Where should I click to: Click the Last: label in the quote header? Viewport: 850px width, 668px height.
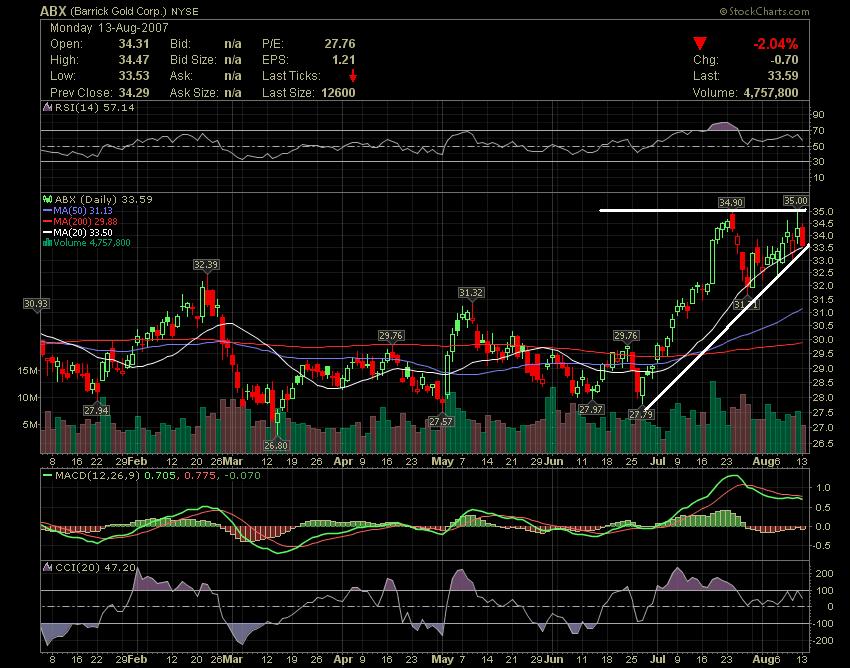(706, 76)
